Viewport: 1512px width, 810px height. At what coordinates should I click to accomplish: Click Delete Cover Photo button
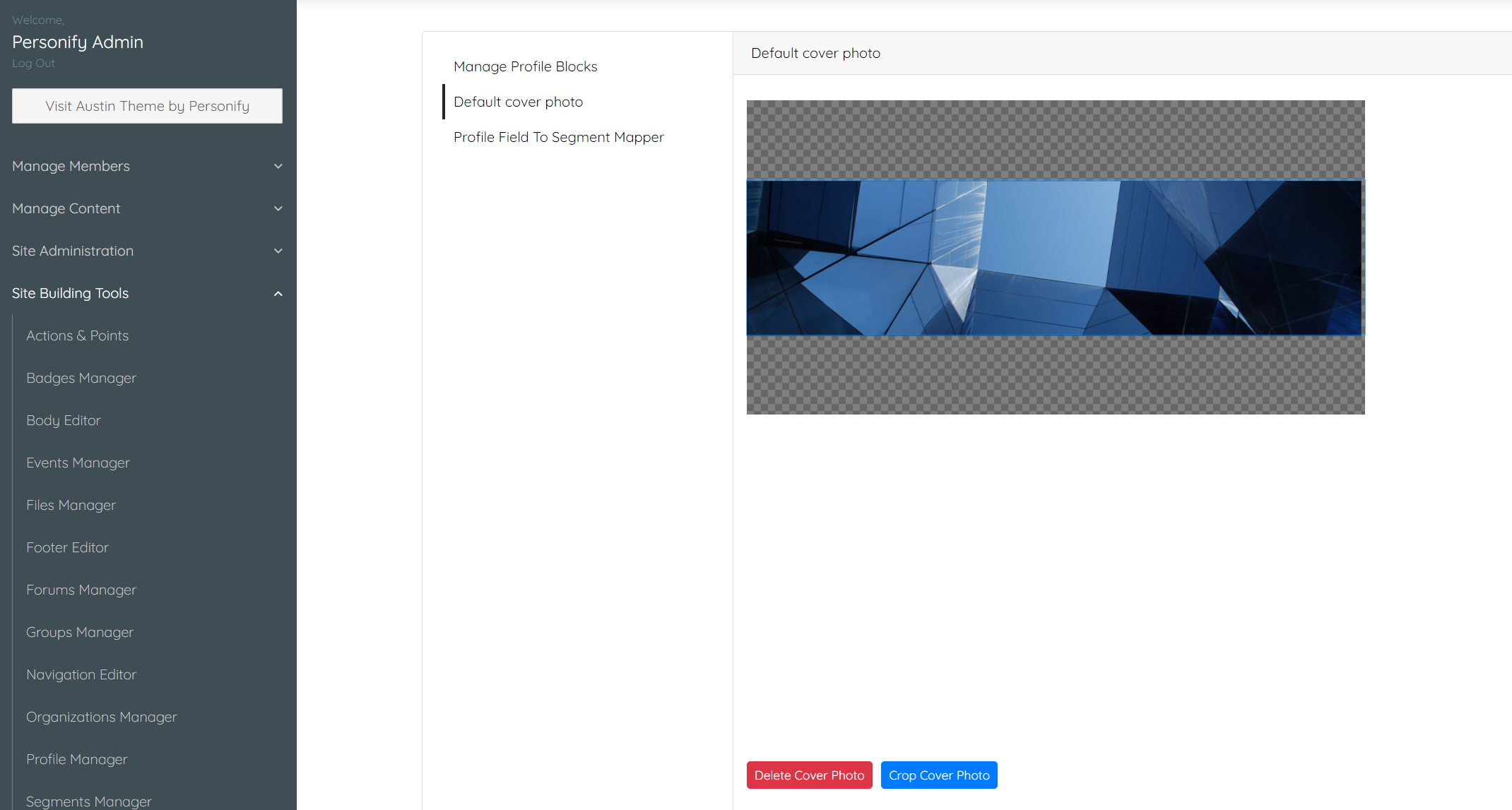810,775
